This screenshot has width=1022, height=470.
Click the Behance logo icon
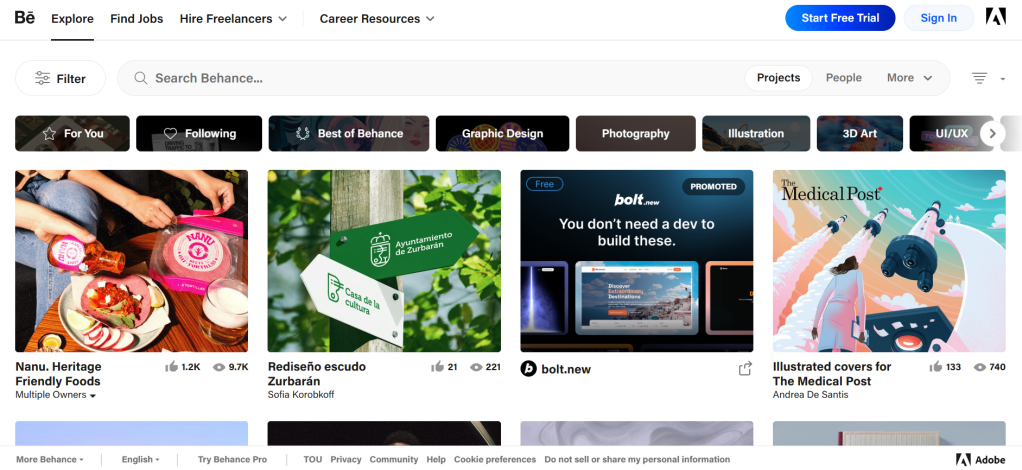(x=25, y=18)
